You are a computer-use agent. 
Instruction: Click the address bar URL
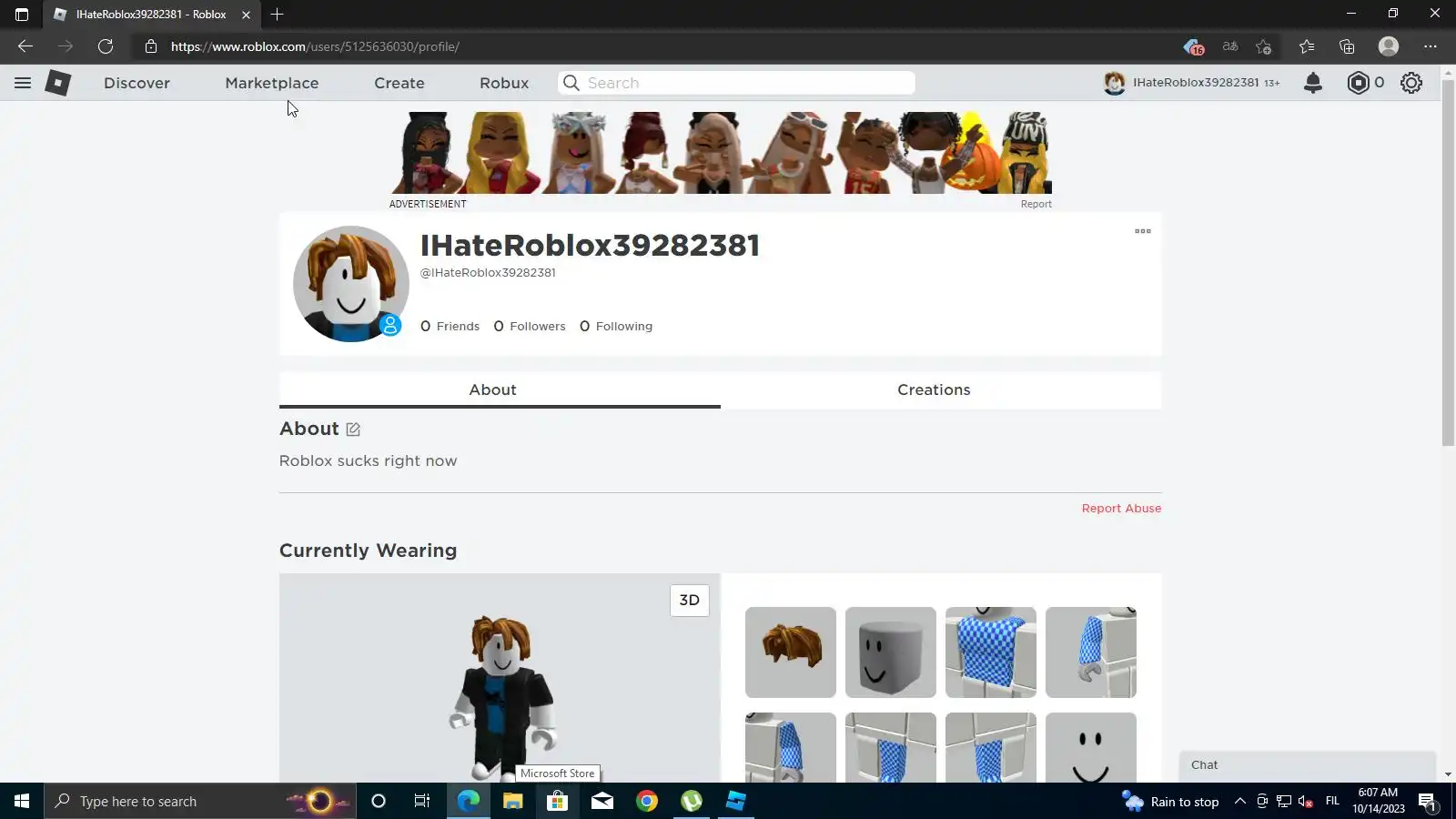point(315,46)
